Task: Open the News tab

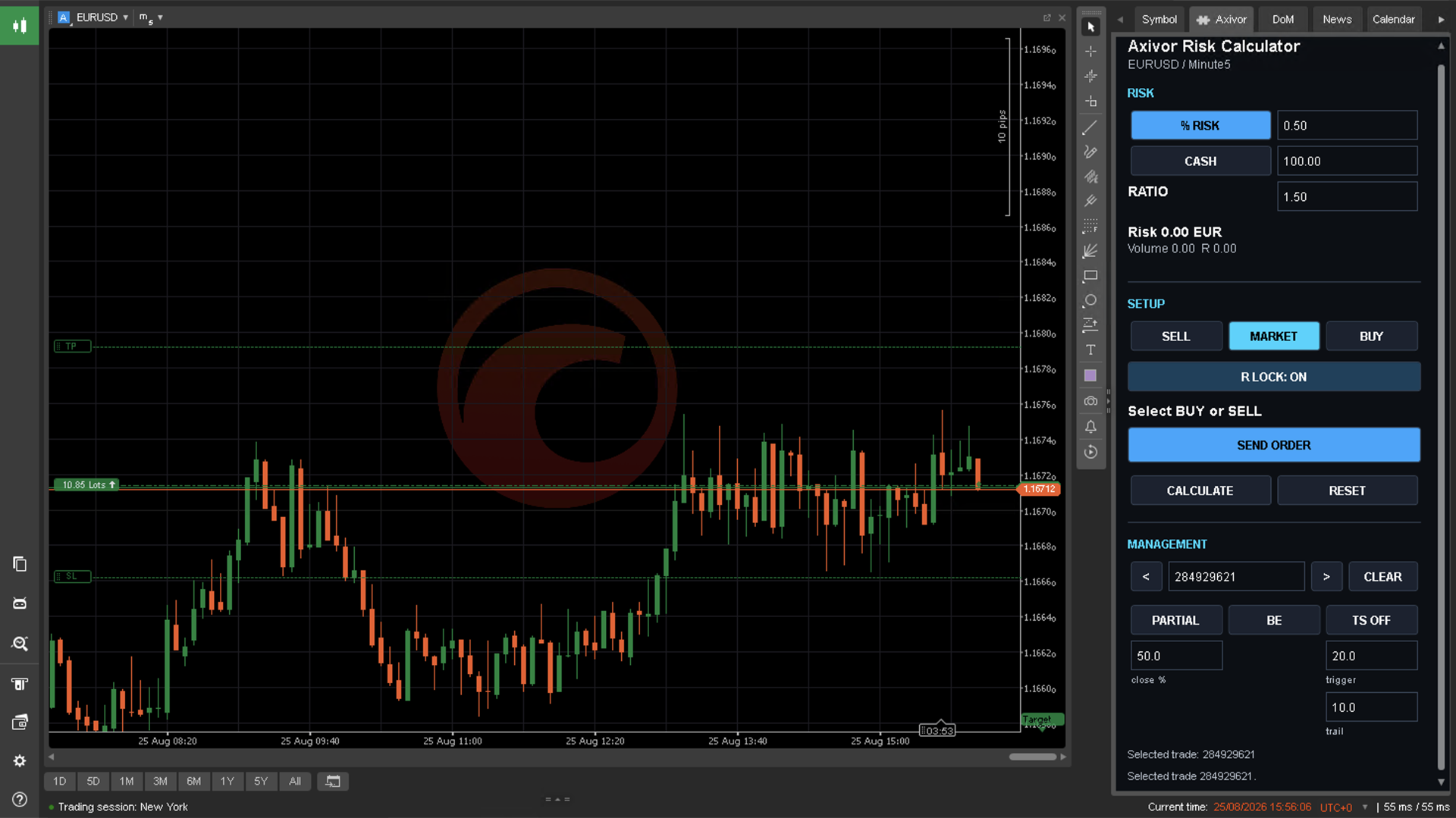Action: (x=1337, y=20)
